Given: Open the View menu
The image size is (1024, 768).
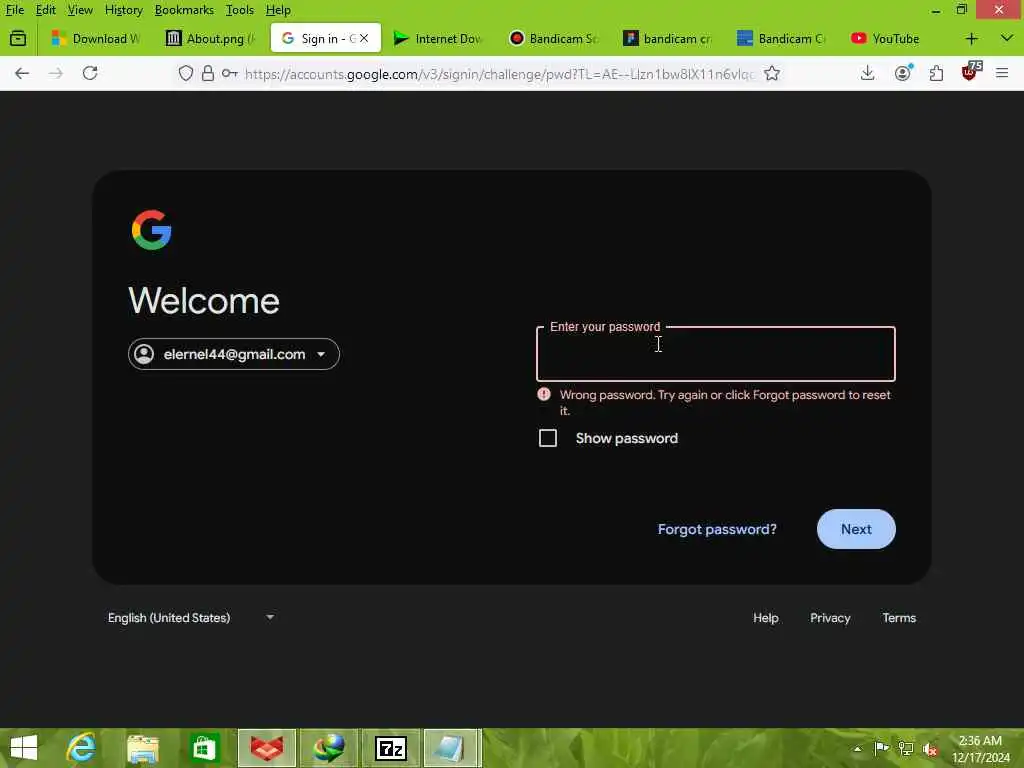Looking at the screenshot, I should [x=80, y=10].
